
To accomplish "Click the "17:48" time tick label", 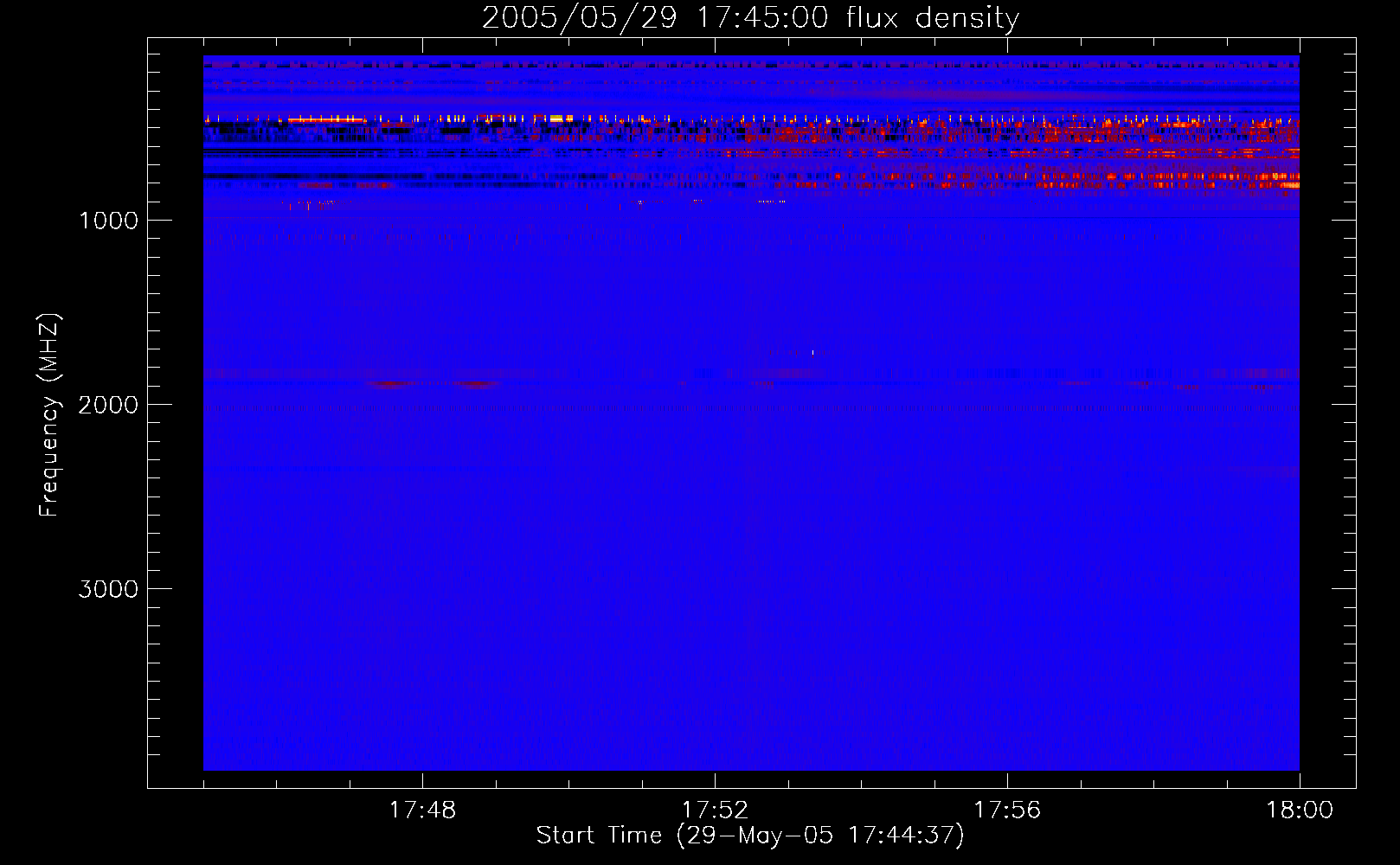I will coord(422,810).
